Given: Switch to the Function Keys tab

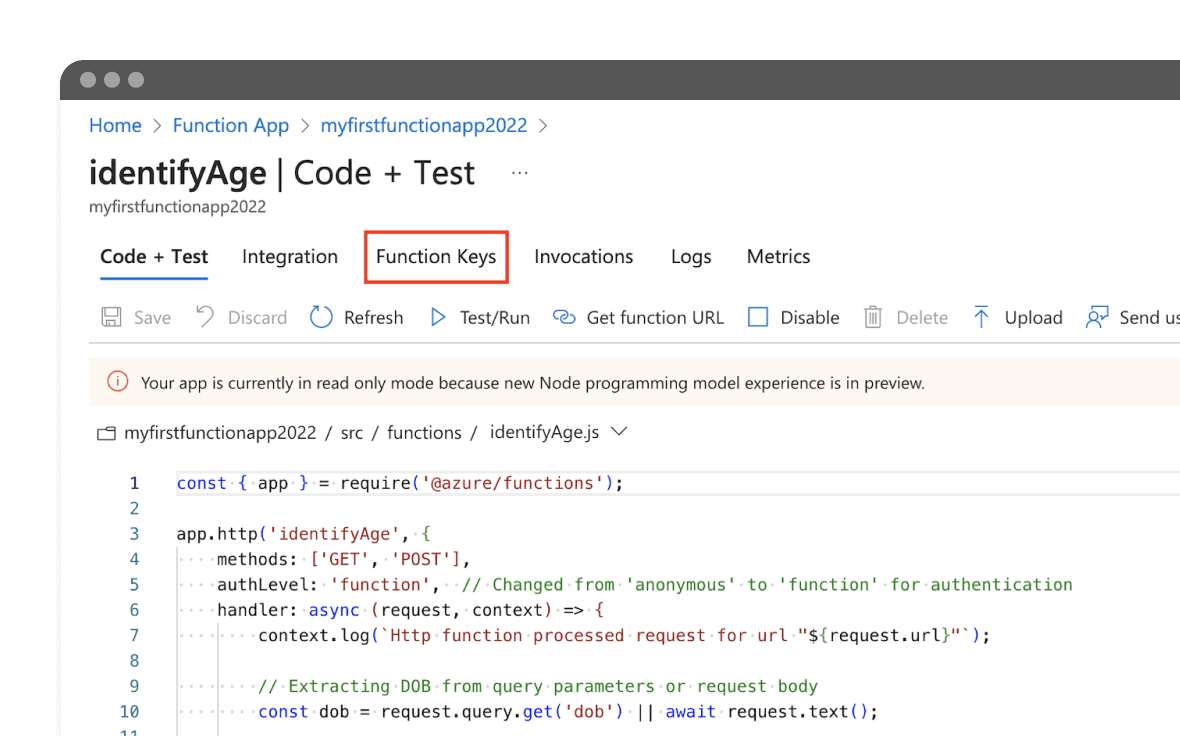Looking at the screenshot, I should [x=436, y=257].
